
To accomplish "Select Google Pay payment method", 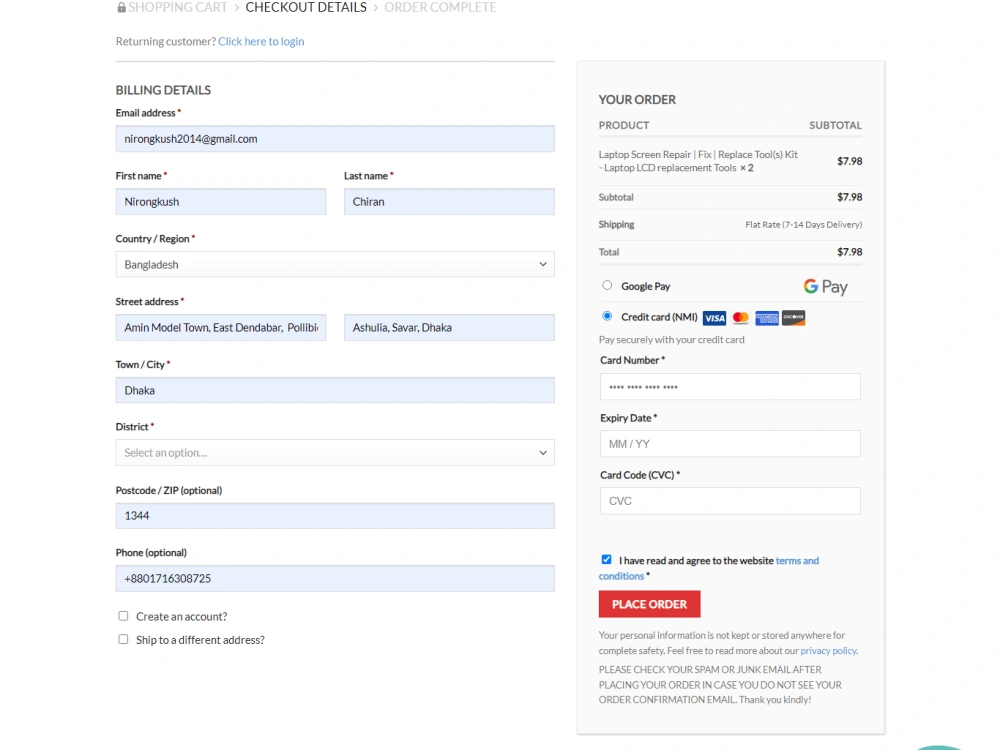I will tap(607, 285).
